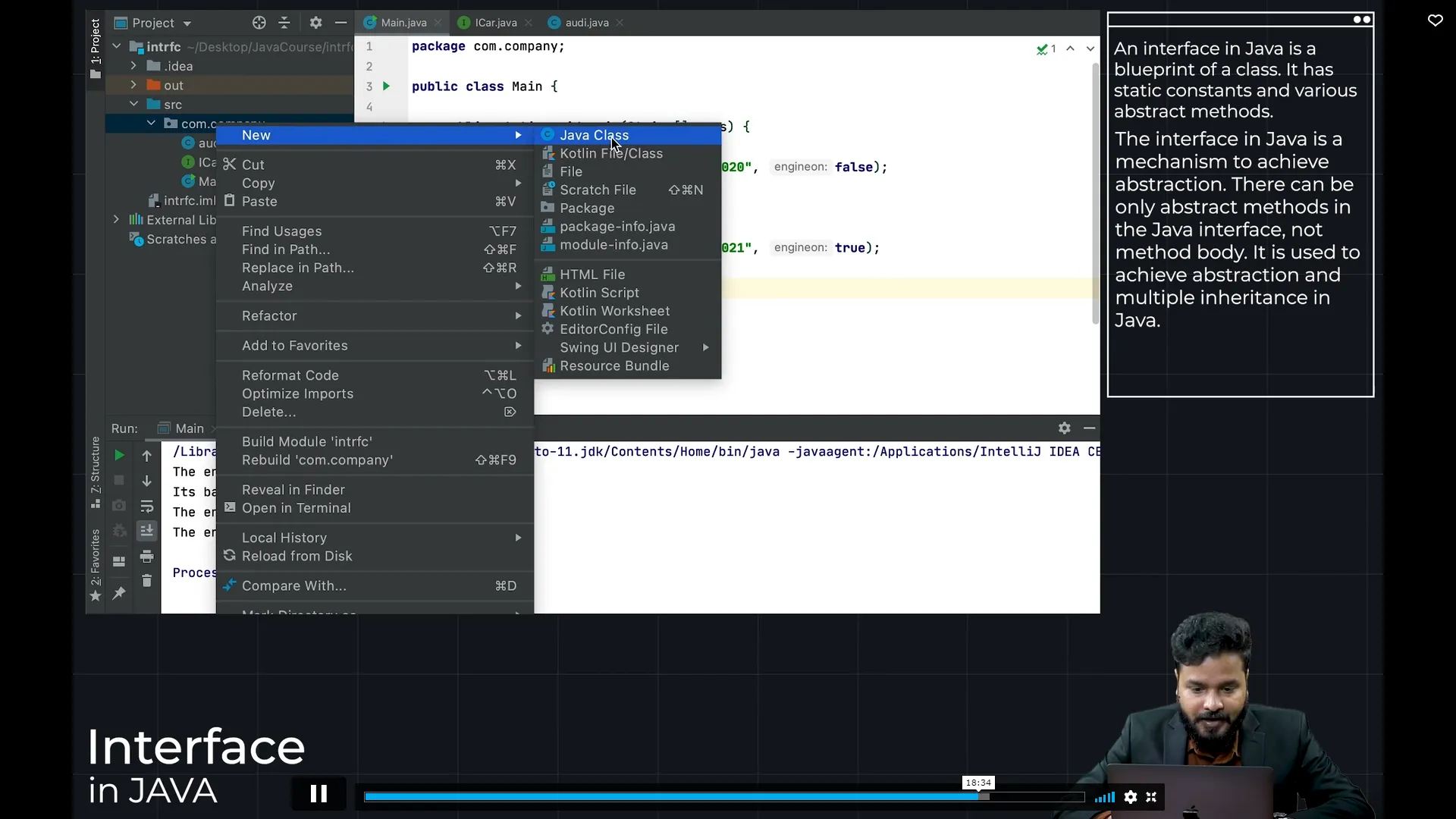The image size is (1456, 819).
Task: Choose Reformat Code in context menu
Action: (x=290, y=375)
